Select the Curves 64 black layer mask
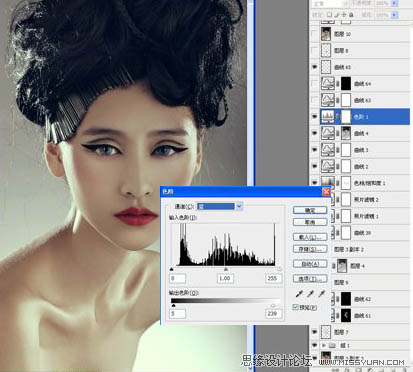 (346, 84)
